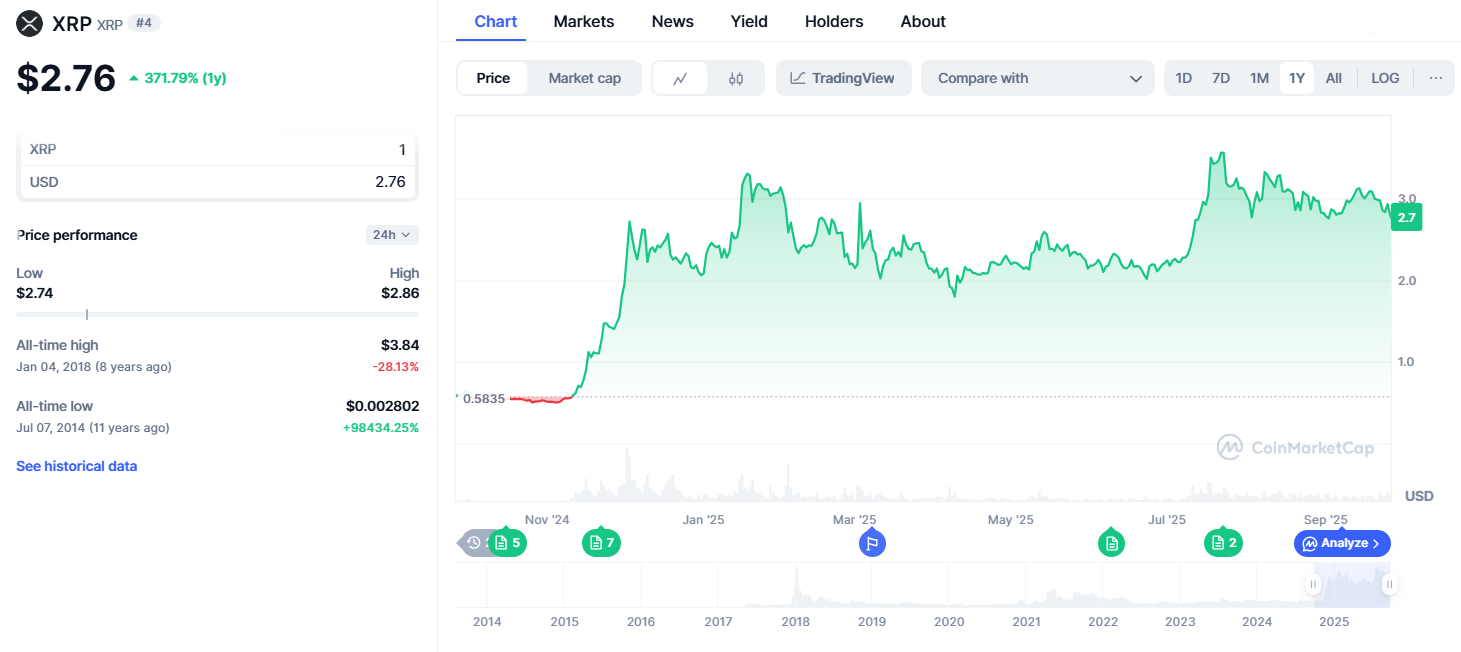
Task: Switch chart to Price
Action: (x=493, y=78)
